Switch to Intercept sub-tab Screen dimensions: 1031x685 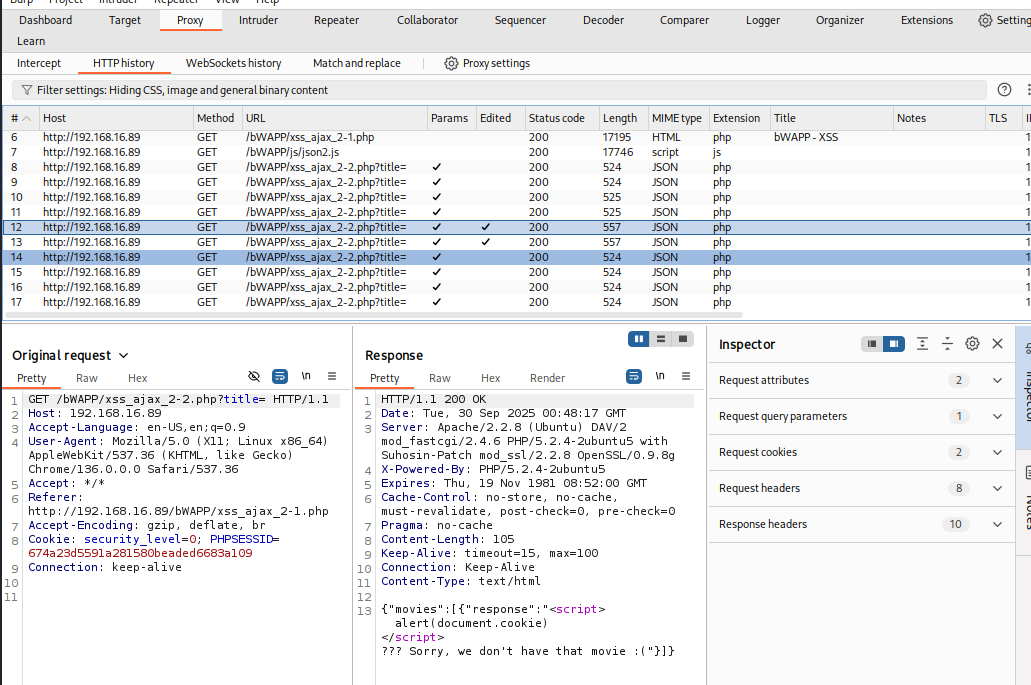[39, 63]
